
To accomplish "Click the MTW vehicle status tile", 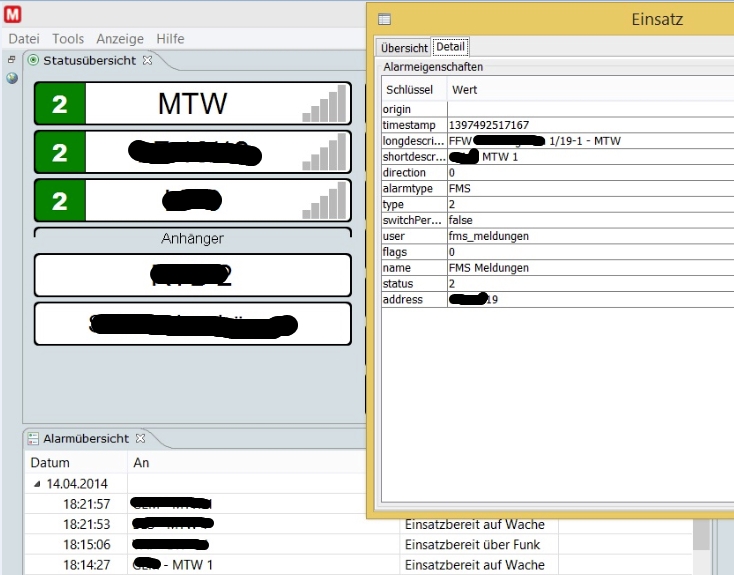I will (192, 103).
